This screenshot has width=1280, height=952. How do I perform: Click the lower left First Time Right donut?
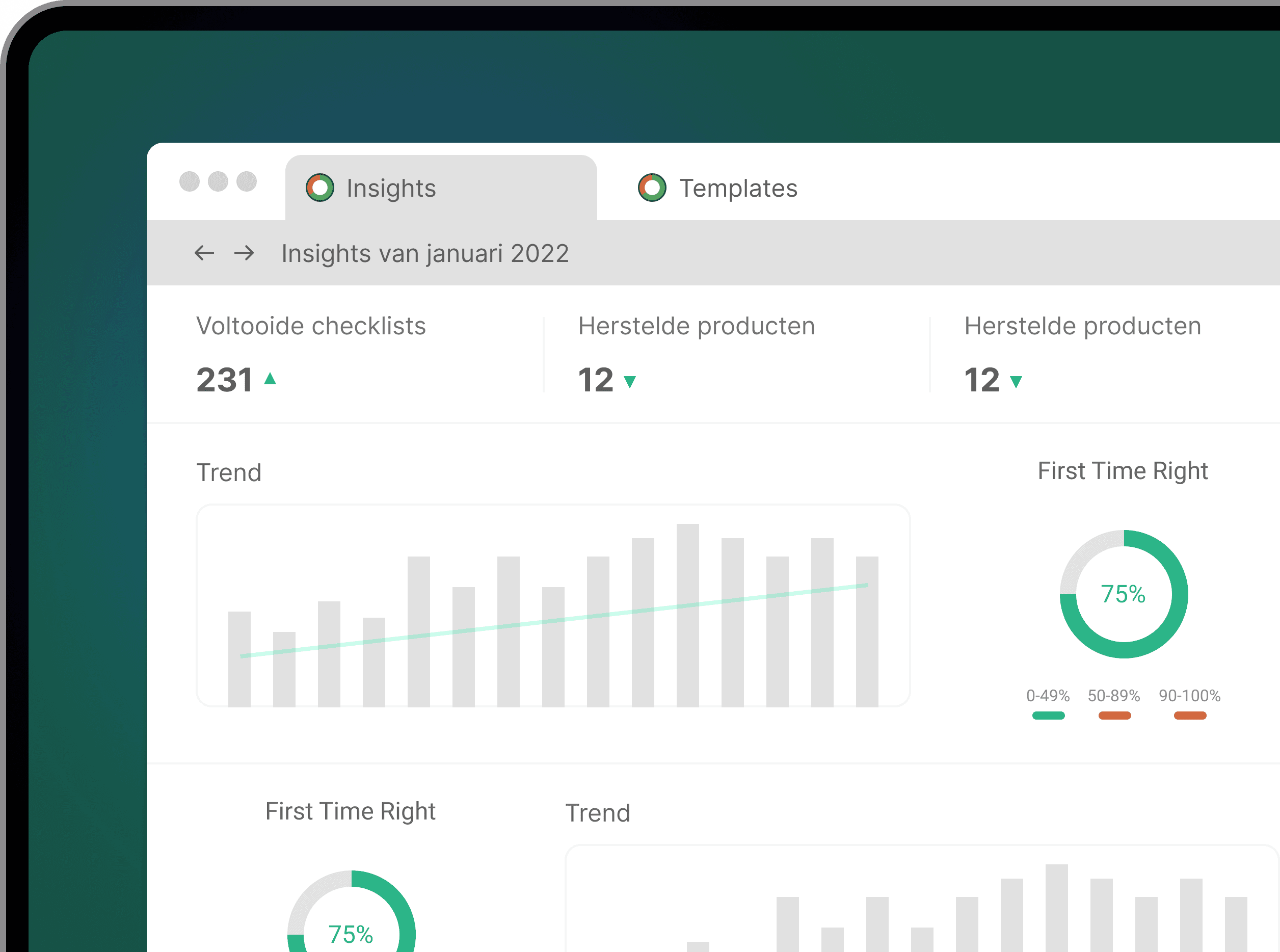(x=352, y=921)
